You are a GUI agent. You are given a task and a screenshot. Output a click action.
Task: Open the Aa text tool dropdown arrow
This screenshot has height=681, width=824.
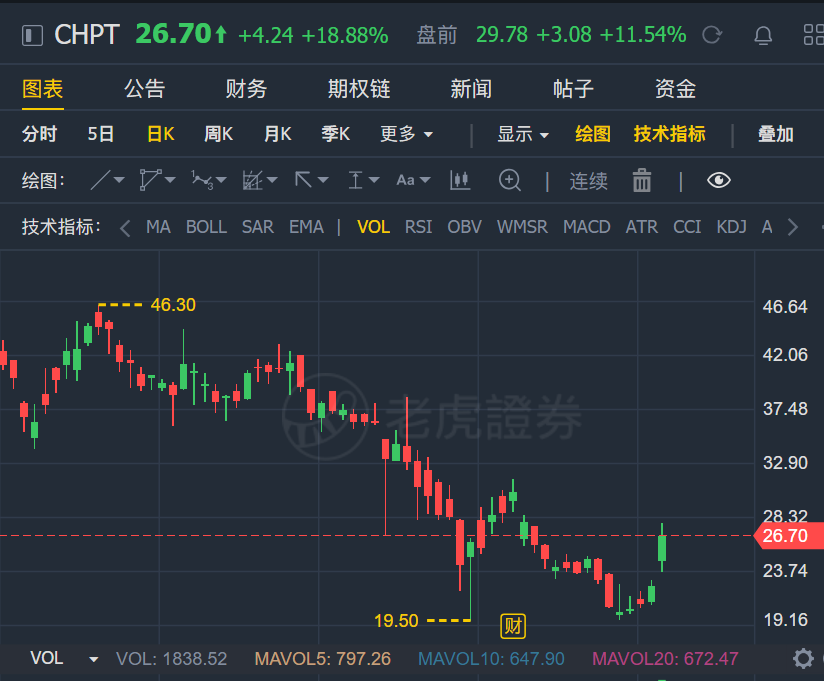point(425,180)
